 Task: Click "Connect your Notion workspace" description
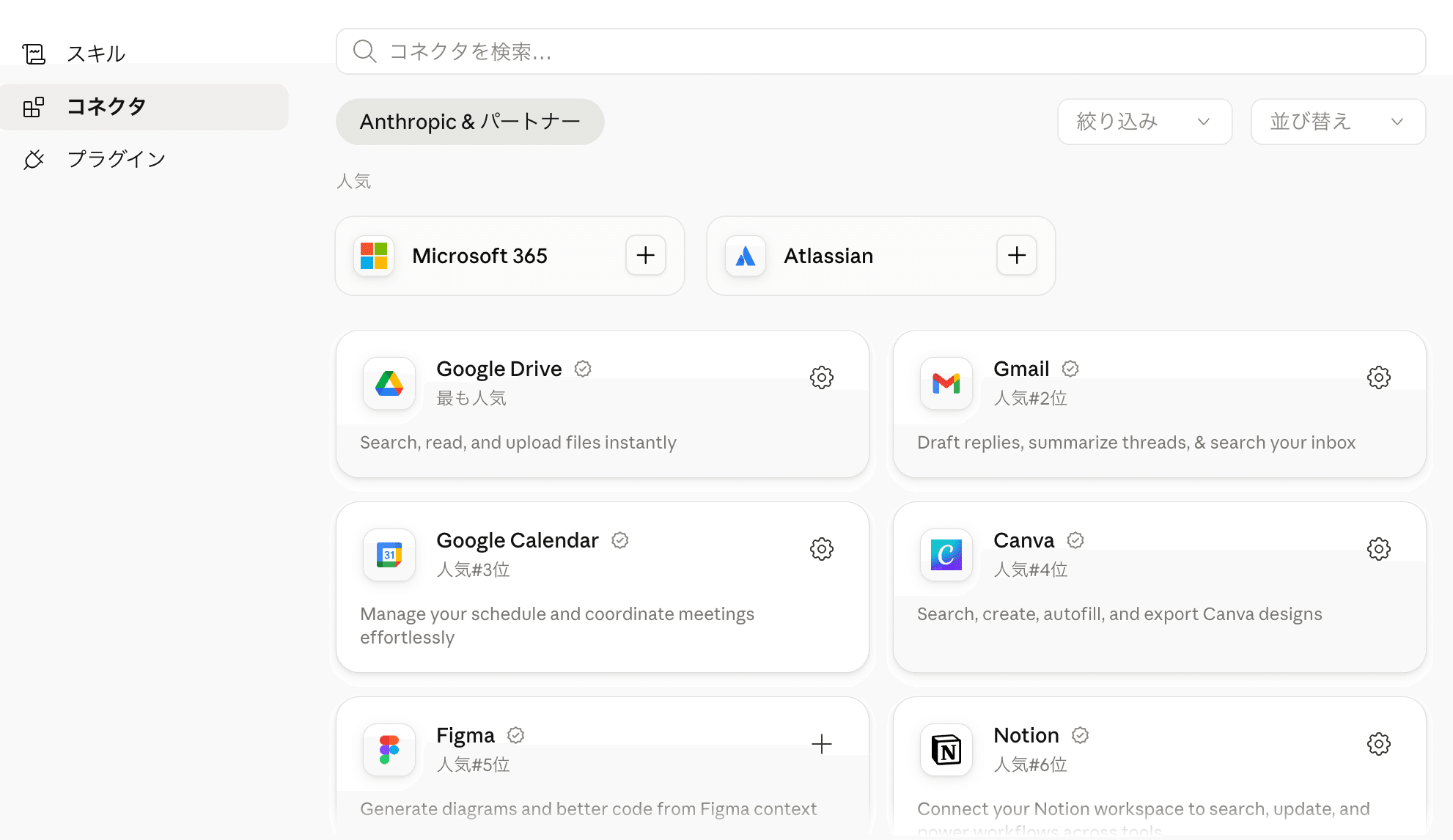[x=1144, y=819]
